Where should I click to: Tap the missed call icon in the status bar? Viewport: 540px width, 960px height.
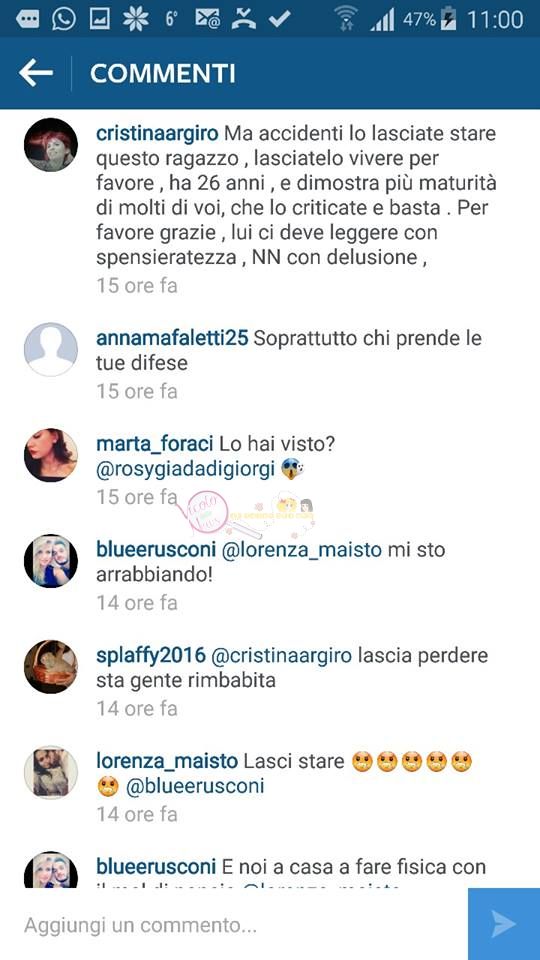coord(244,19)
